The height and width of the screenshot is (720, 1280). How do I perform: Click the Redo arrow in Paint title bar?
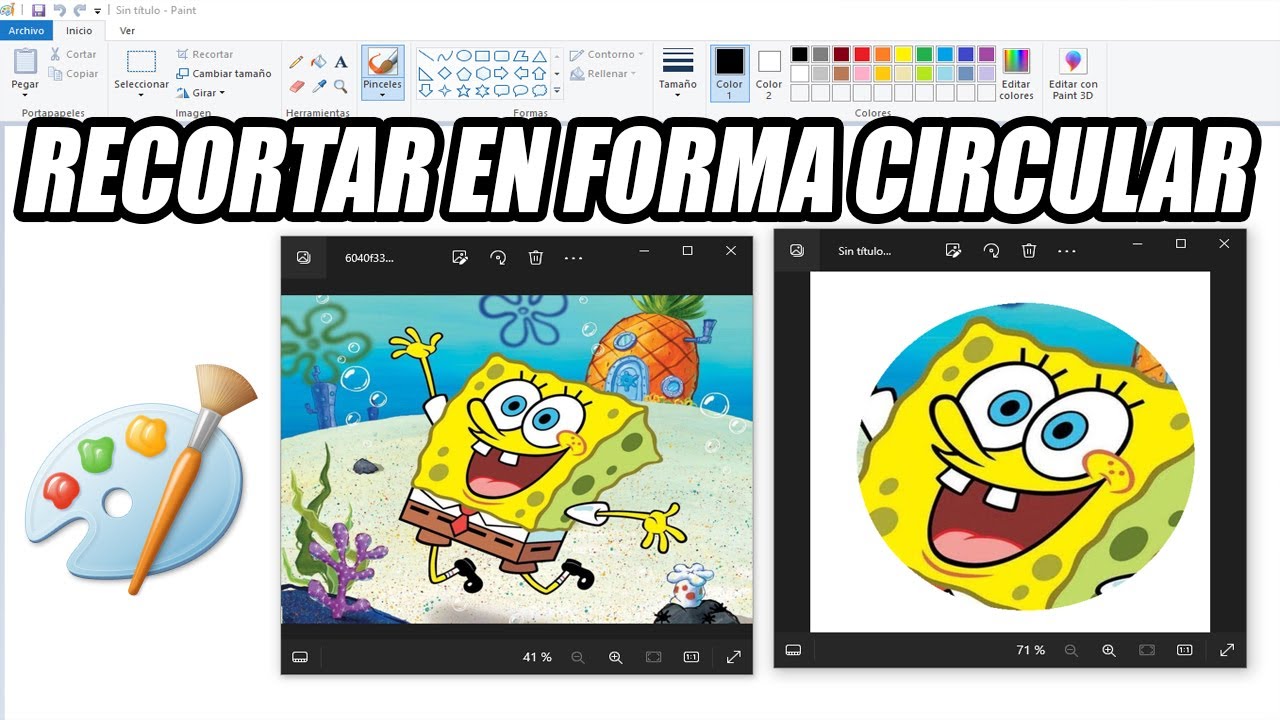click(79, 10)
